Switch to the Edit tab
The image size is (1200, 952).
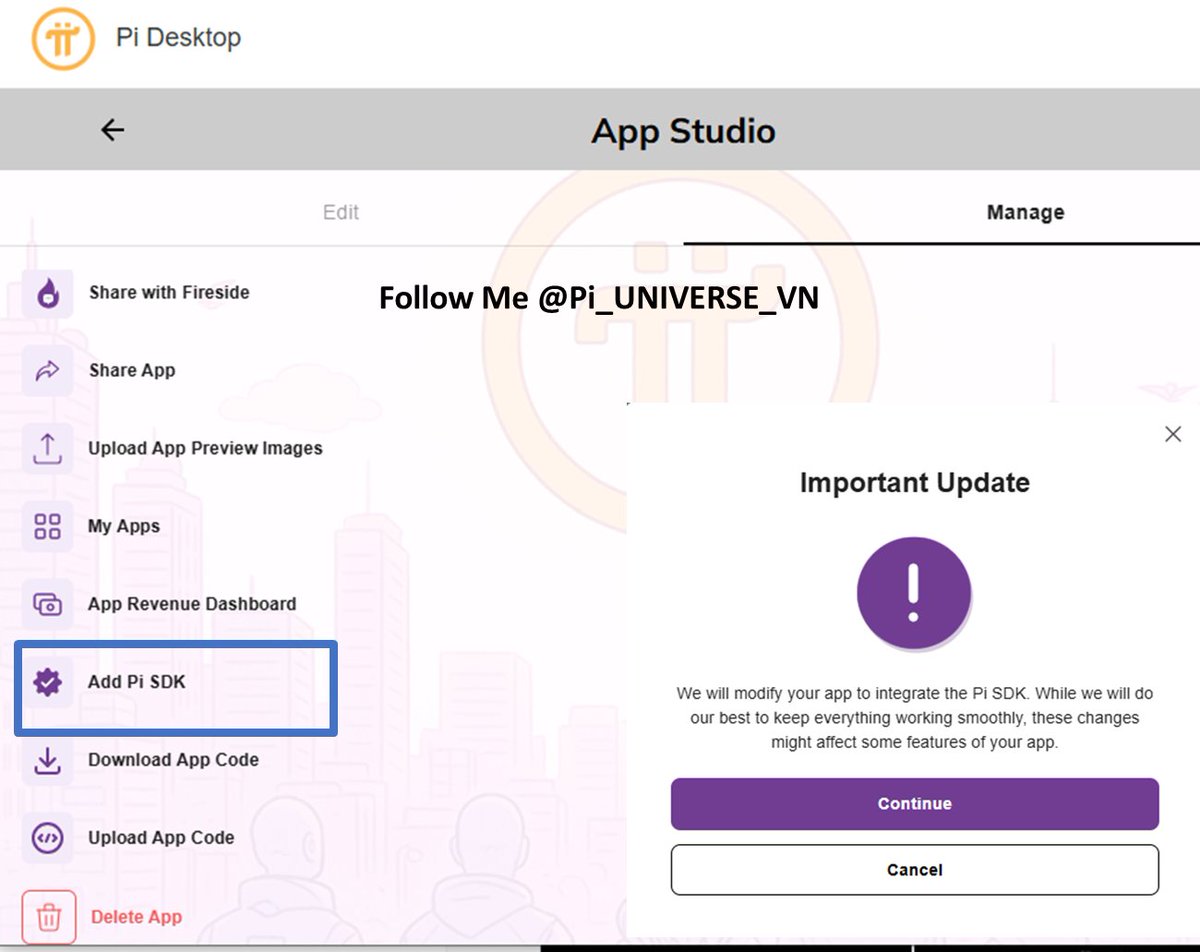pyautogui.click(x=341, y=212)
